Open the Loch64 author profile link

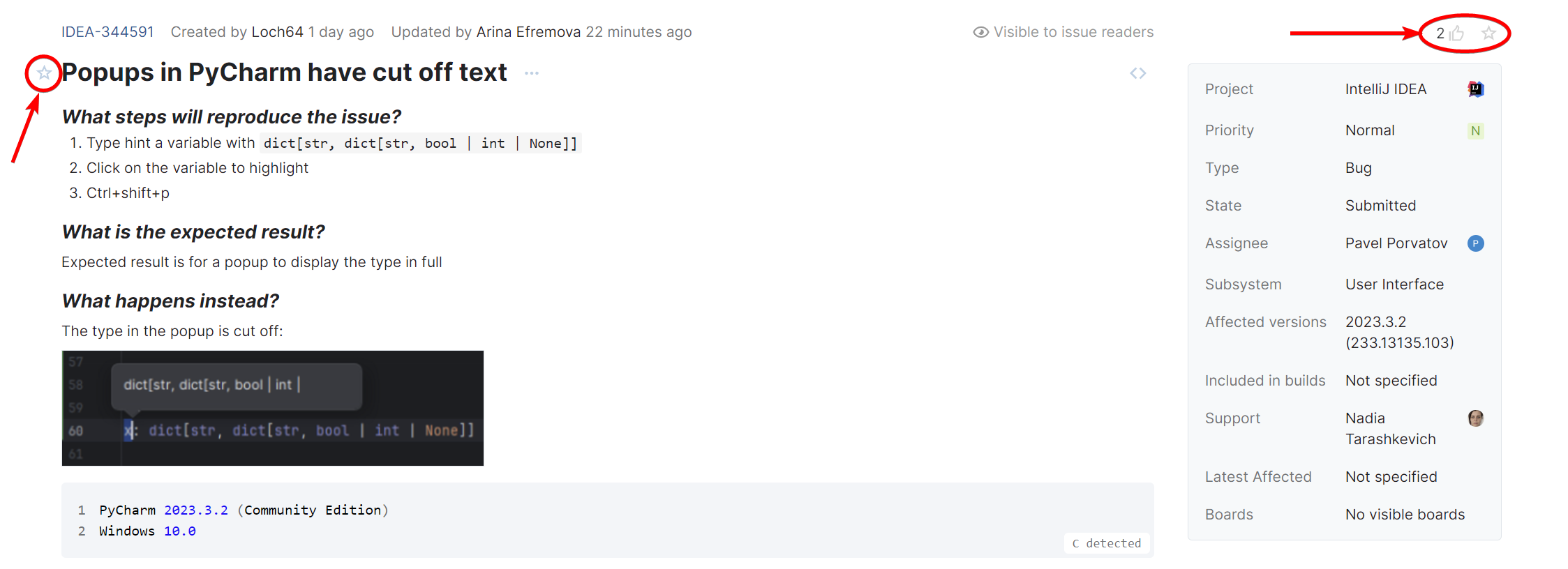click(277, 32)
